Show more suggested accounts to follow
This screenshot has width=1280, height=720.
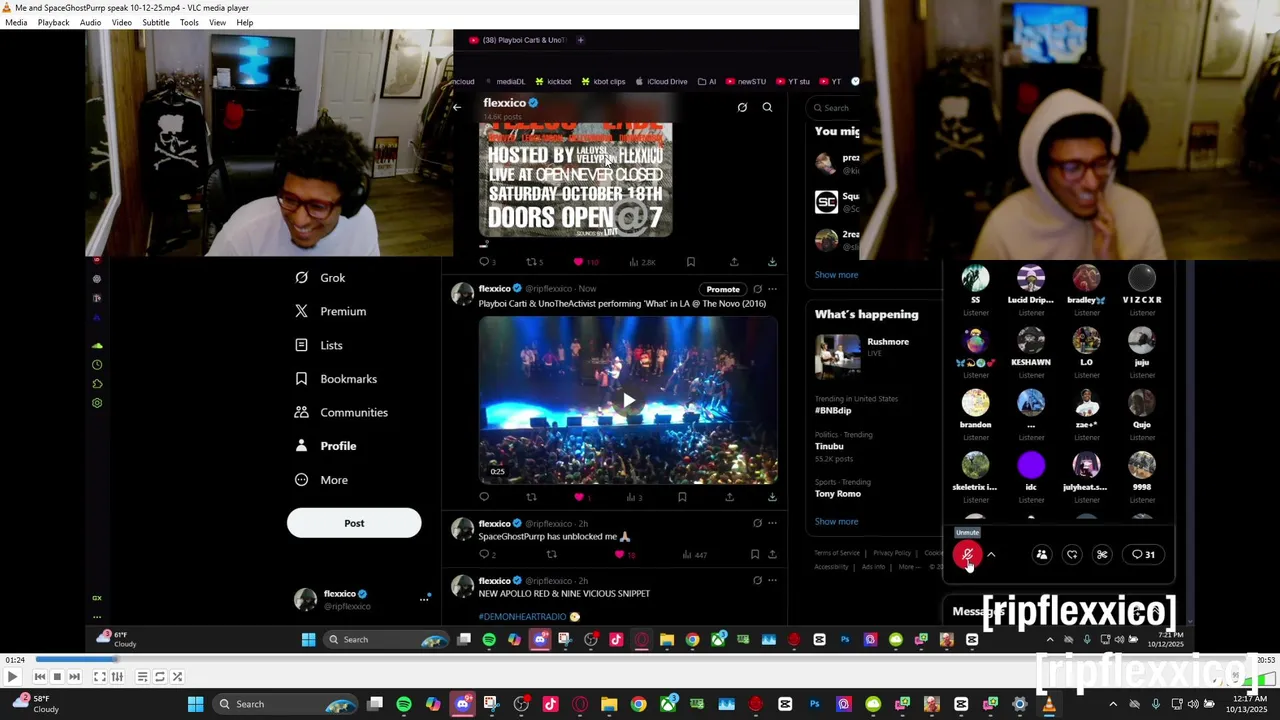click(836, 275)
